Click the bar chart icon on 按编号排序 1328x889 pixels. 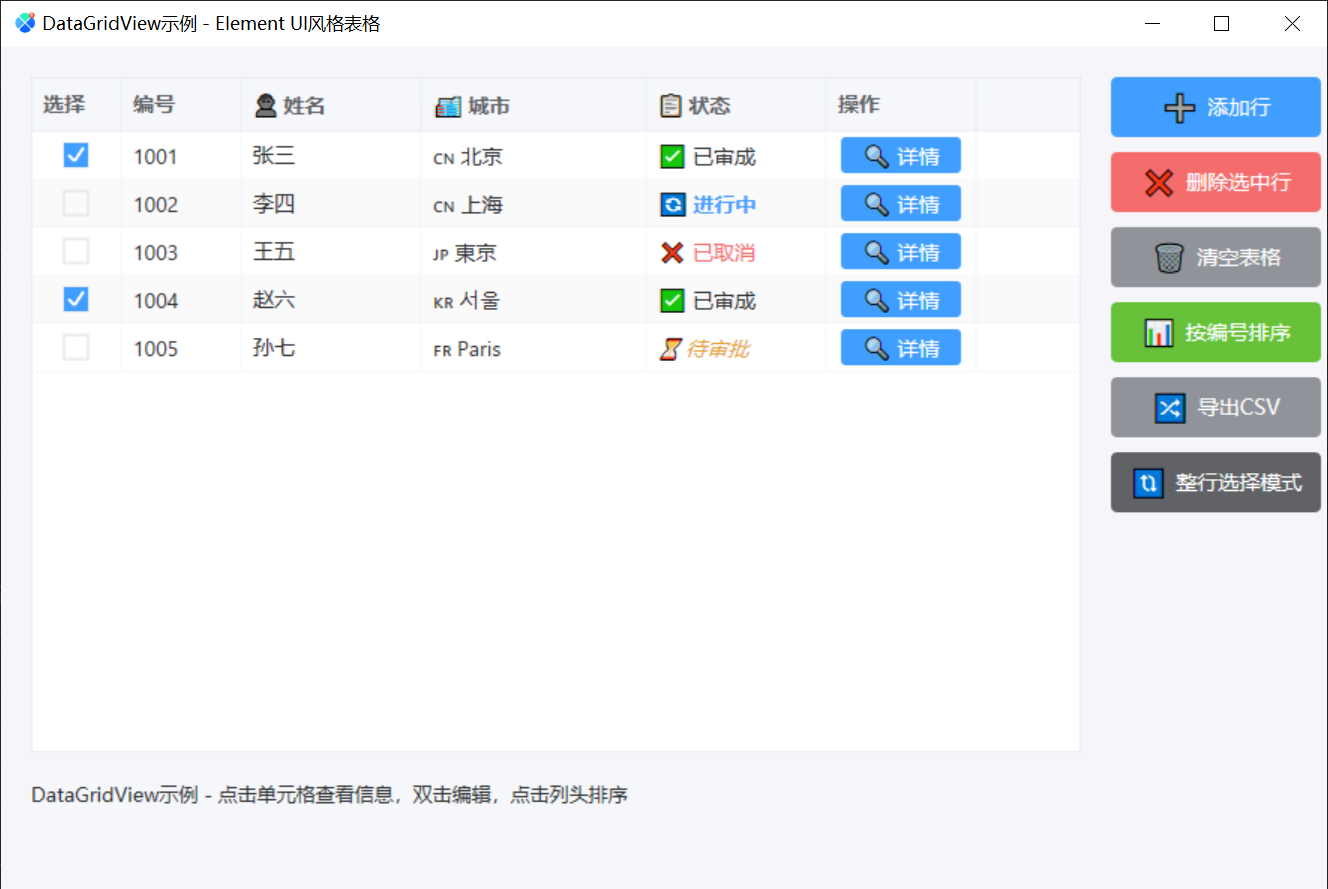1159,332
